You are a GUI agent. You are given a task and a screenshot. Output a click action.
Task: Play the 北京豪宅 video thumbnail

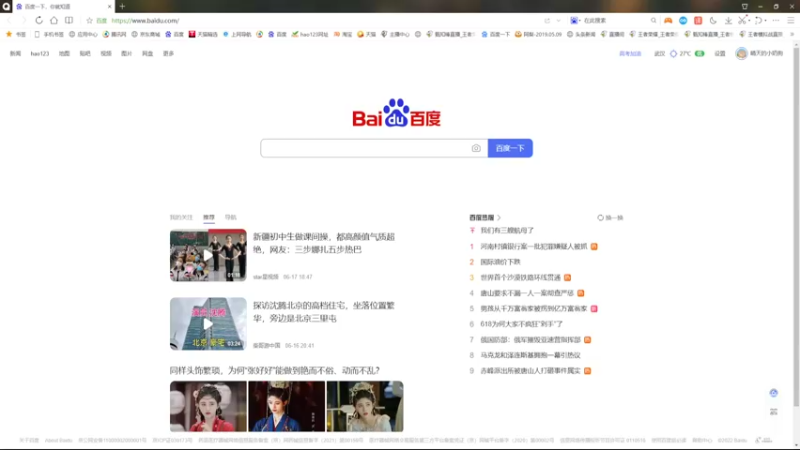pyautogui.click(x=208, y=324)
